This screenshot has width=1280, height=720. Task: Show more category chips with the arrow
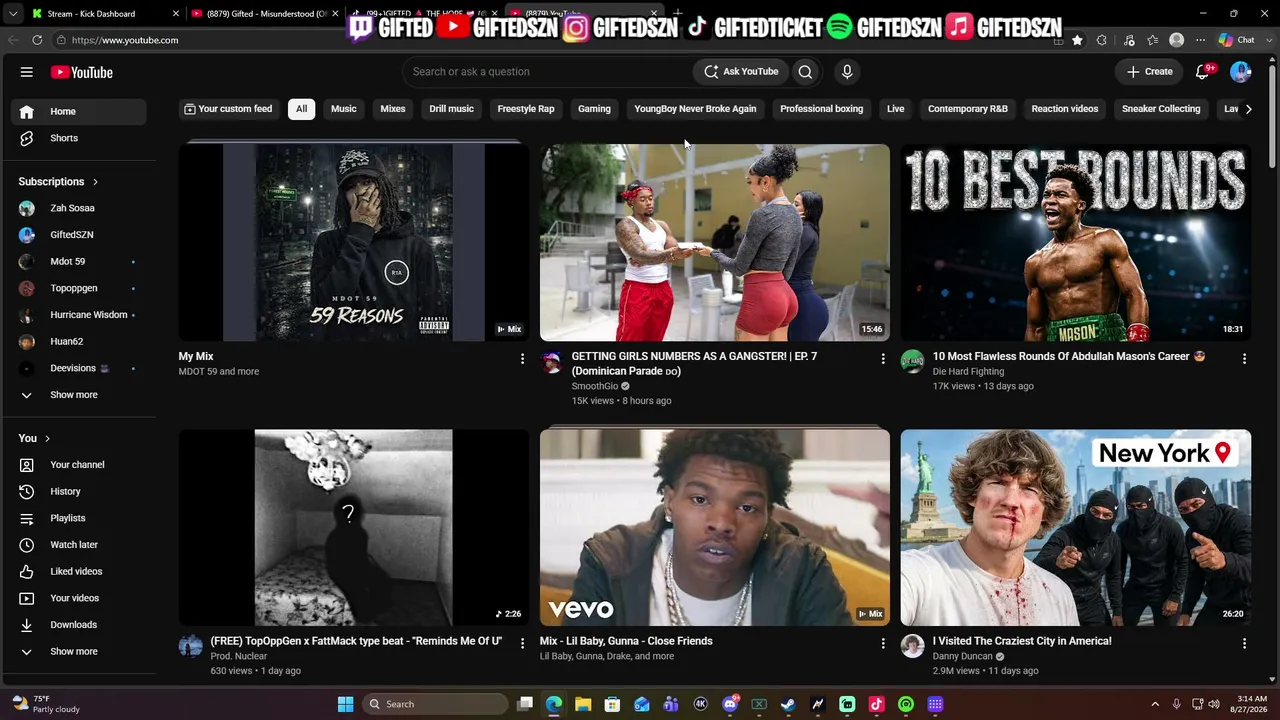pos(1248,109)
